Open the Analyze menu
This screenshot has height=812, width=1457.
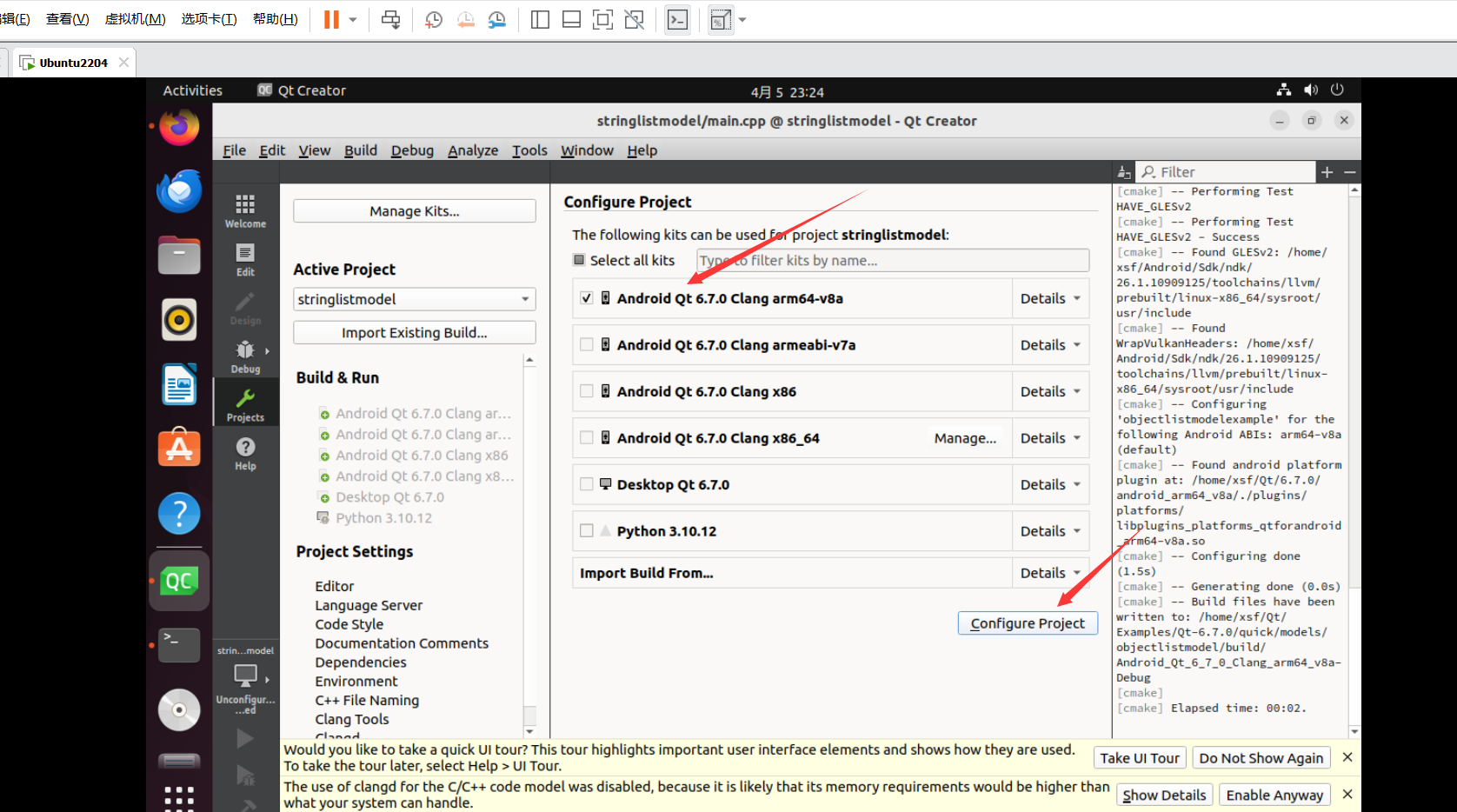point(473,150)
